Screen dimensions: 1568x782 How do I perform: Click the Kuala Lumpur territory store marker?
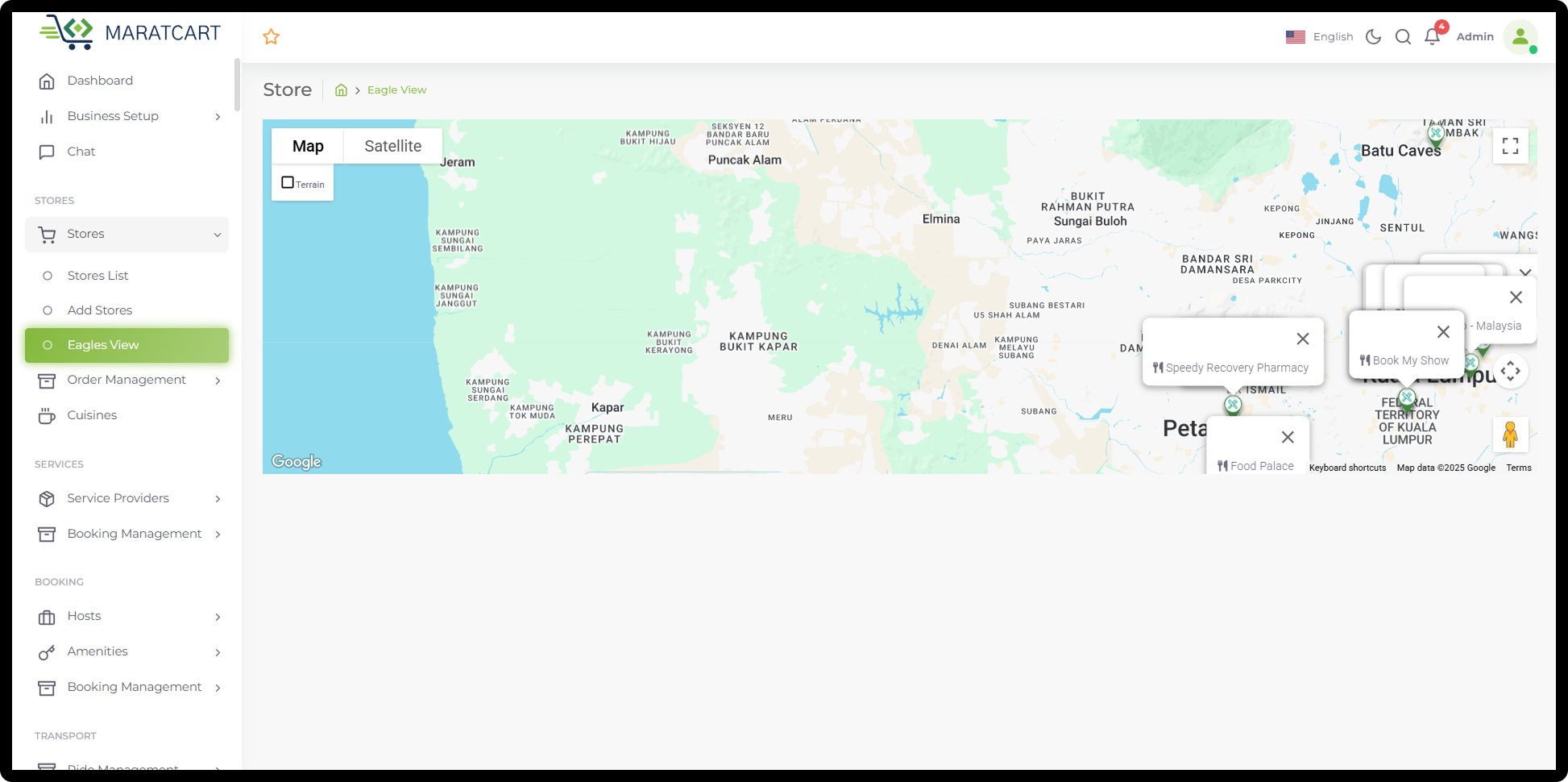coord(1407,398)
